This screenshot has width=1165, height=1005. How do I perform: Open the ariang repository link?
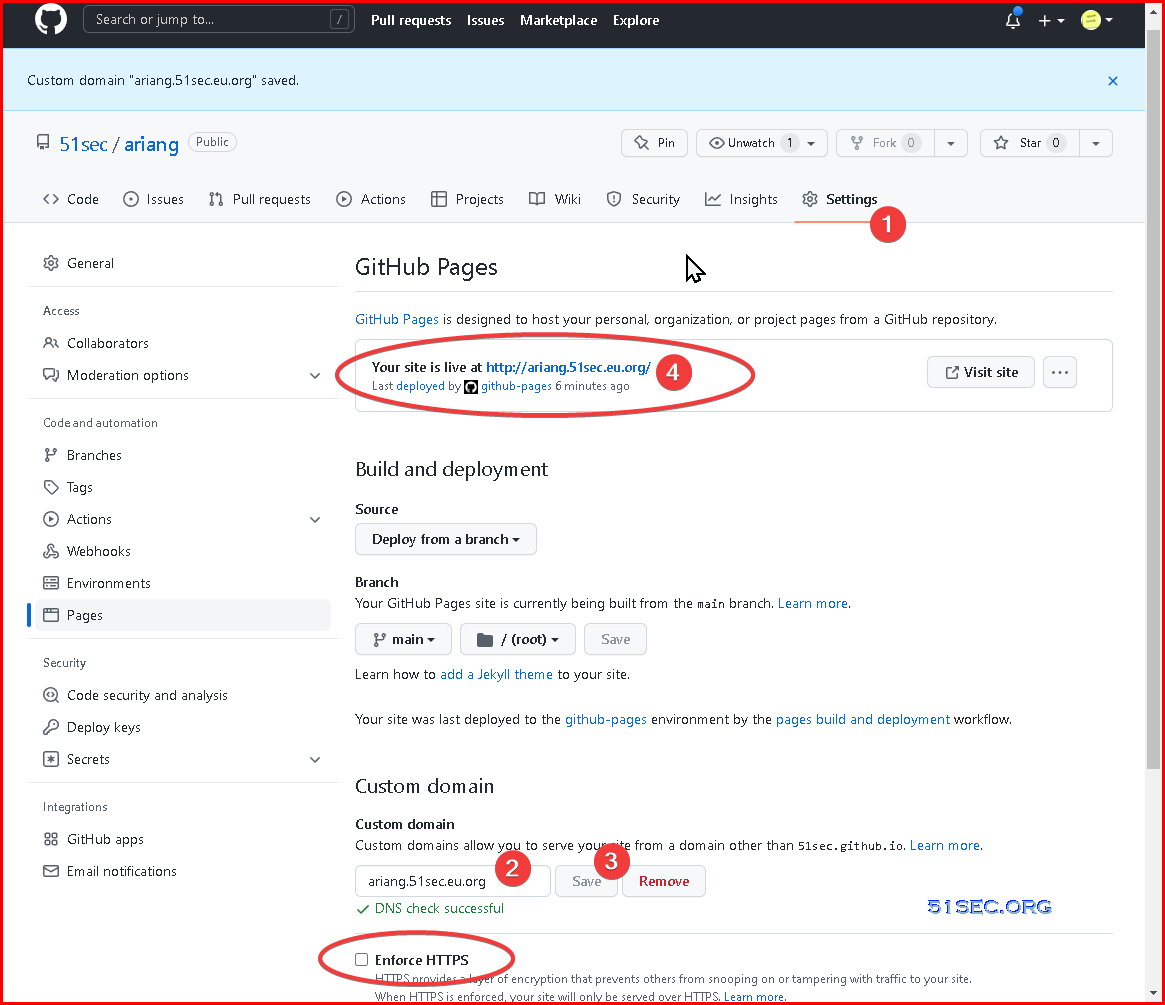pos(151,144)
